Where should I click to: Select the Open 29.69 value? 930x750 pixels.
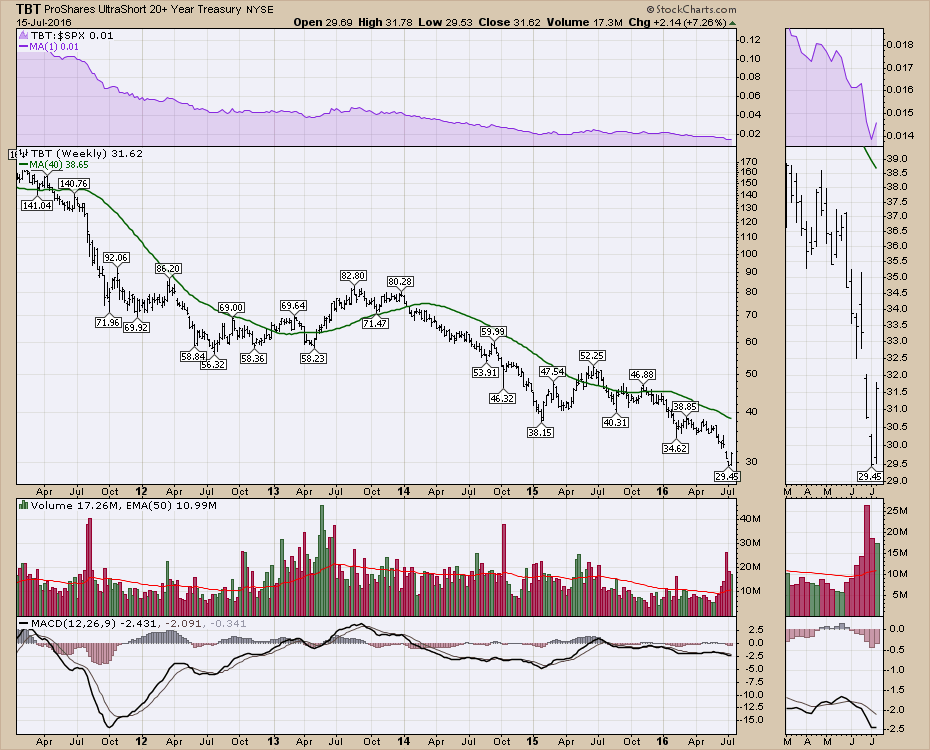click(x=323, y=23)
